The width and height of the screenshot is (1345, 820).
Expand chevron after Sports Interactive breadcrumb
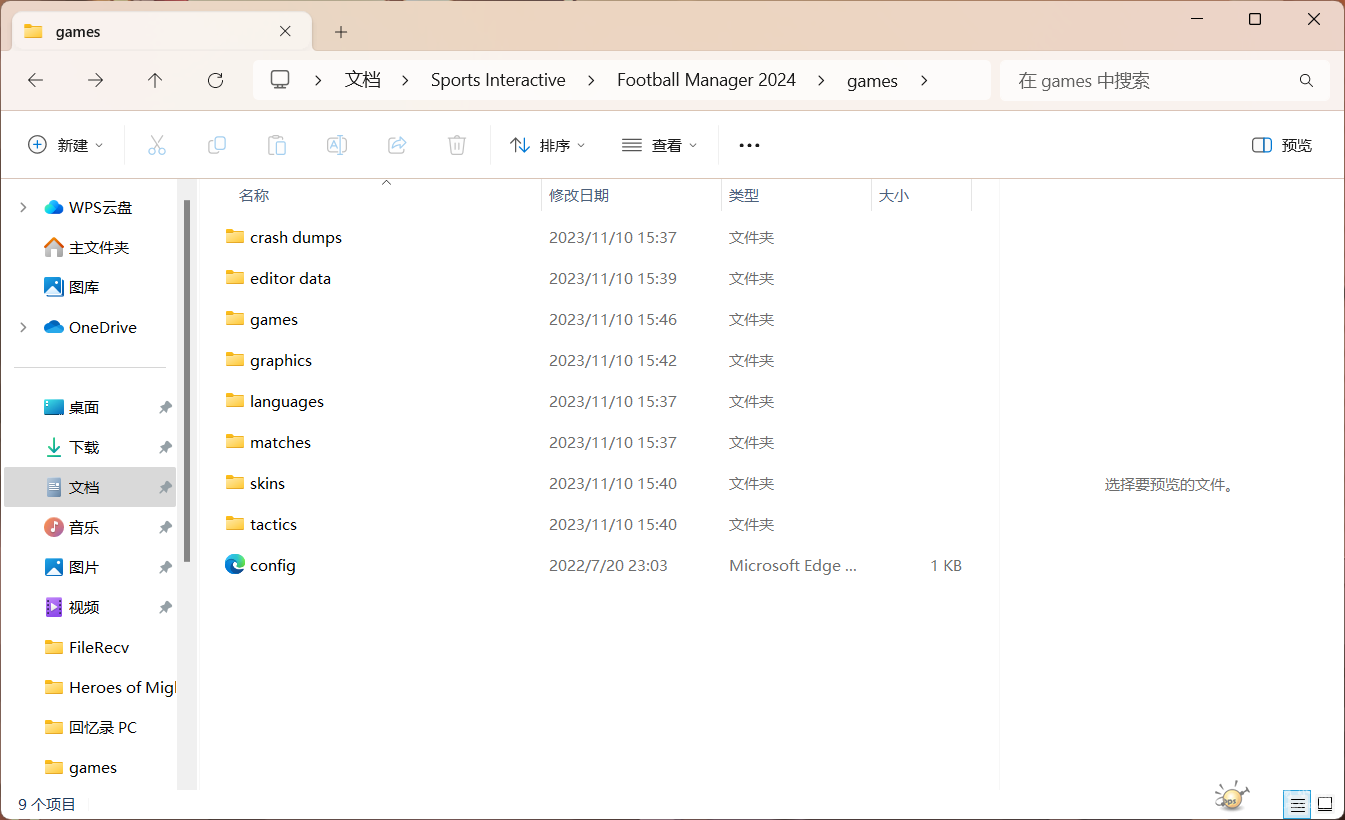[x=591, y=80]
